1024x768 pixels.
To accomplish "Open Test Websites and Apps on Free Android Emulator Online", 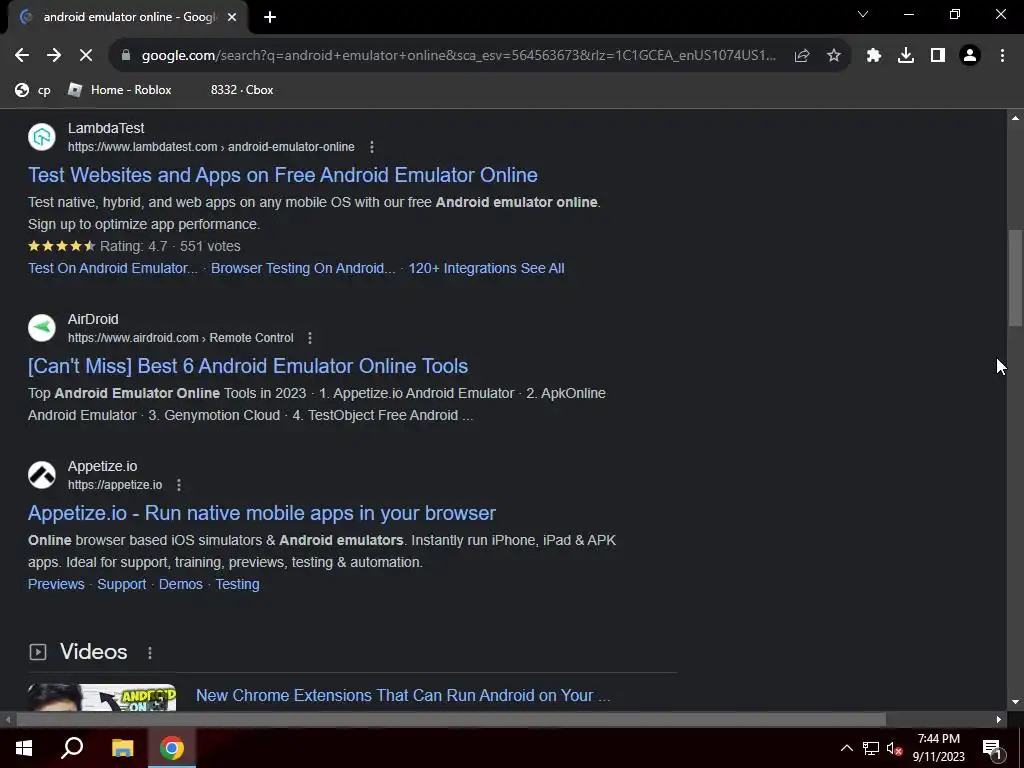I will [283, 175].
